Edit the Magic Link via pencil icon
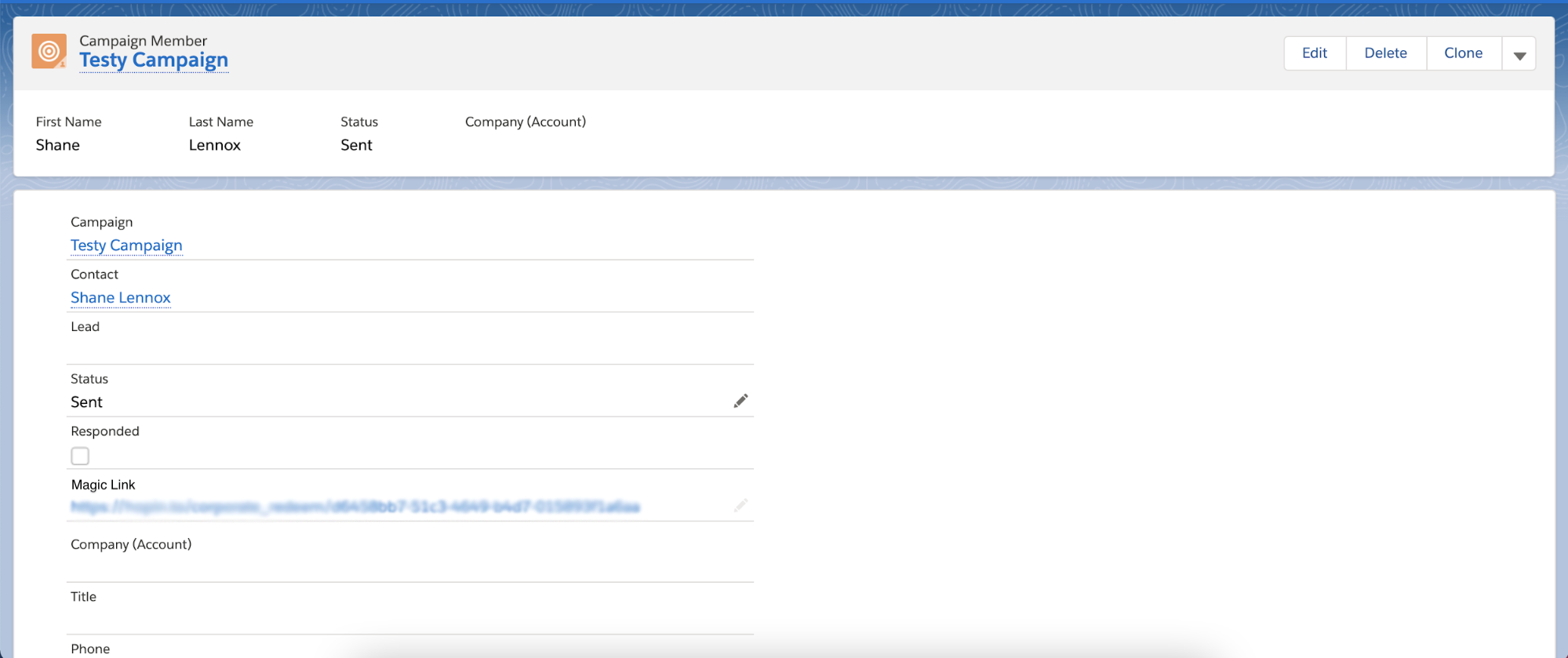1568x658 pixels. coord(740,506)
